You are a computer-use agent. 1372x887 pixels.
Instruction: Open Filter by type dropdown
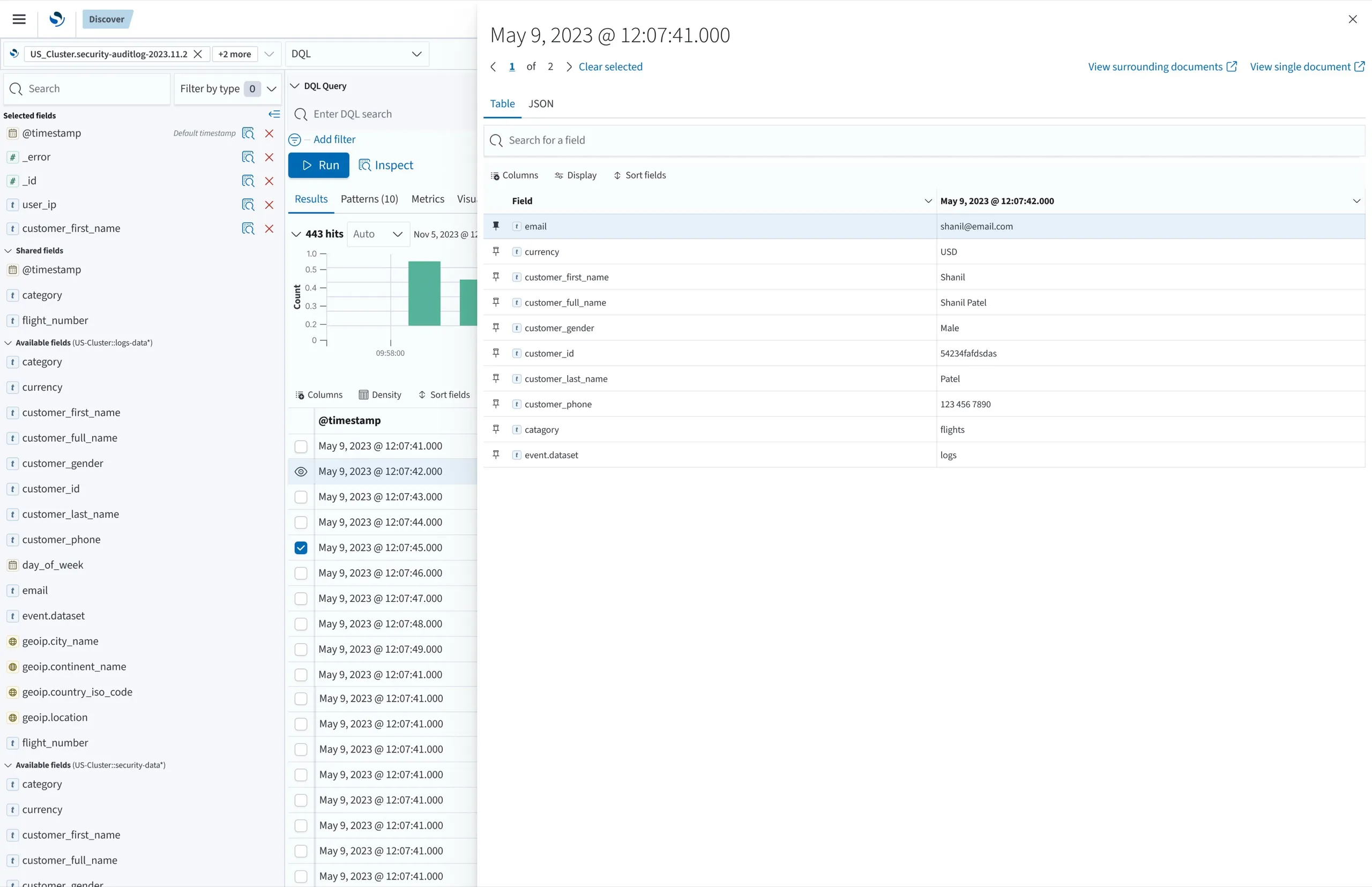tap(228, 89)
